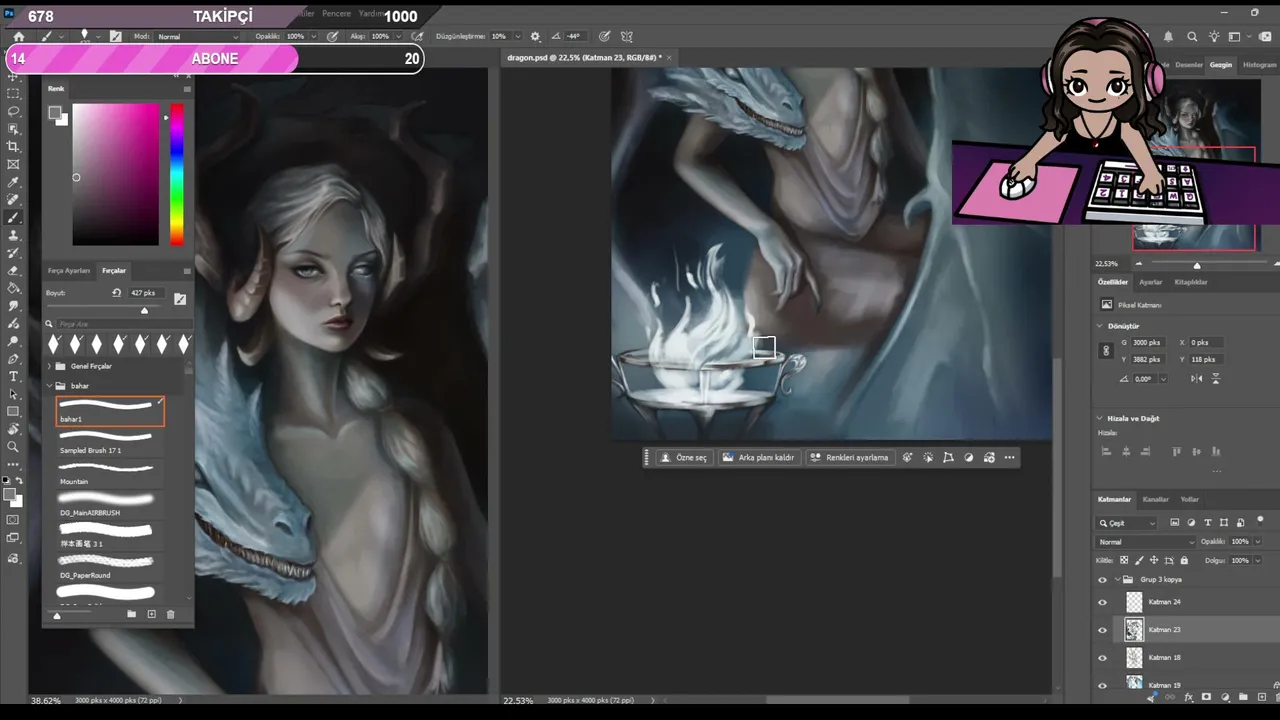This screenshot has width=1280, height=720.
Task: Switch to the Kanallar tab
Action: click(1156, 499)
